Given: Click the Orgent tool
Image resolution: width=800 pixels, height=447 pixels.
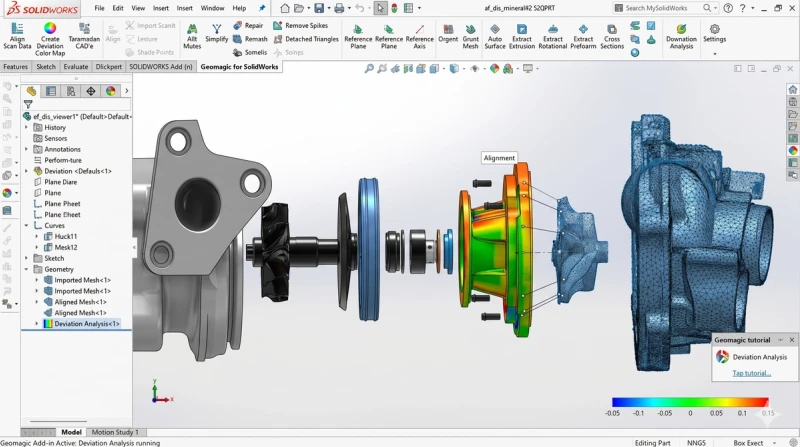Looking at the screenshot, I should (448, 33).
